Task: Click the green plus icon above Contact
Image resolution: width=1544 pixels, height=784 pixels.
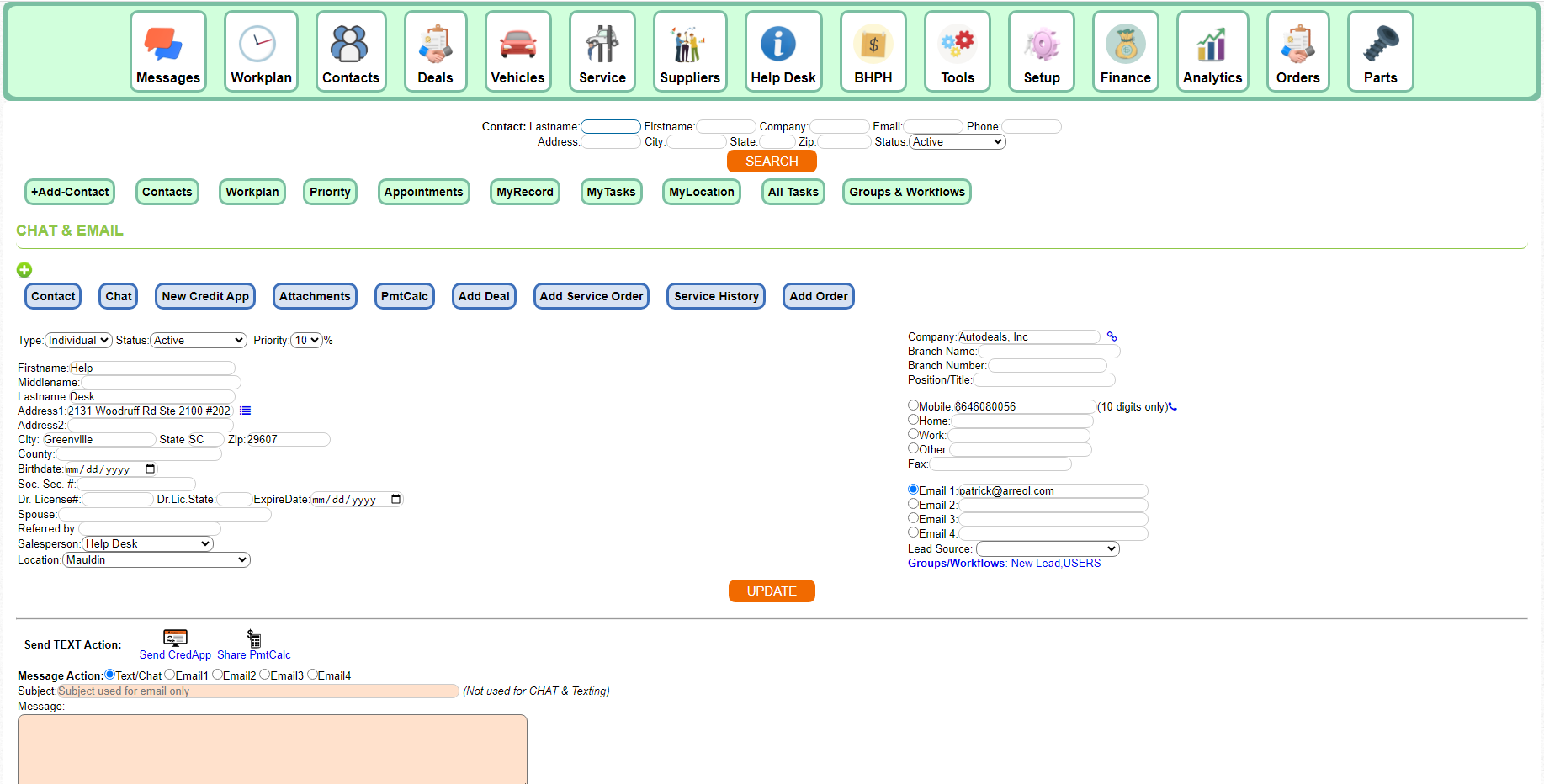Action: [x=24, y=270]
